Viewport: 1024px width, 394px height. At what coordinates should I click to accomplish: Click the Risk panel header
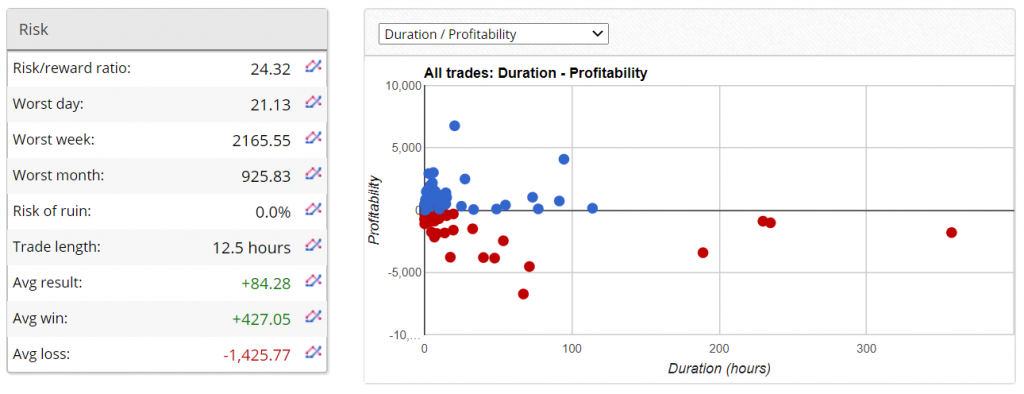(x=167, y=29)
